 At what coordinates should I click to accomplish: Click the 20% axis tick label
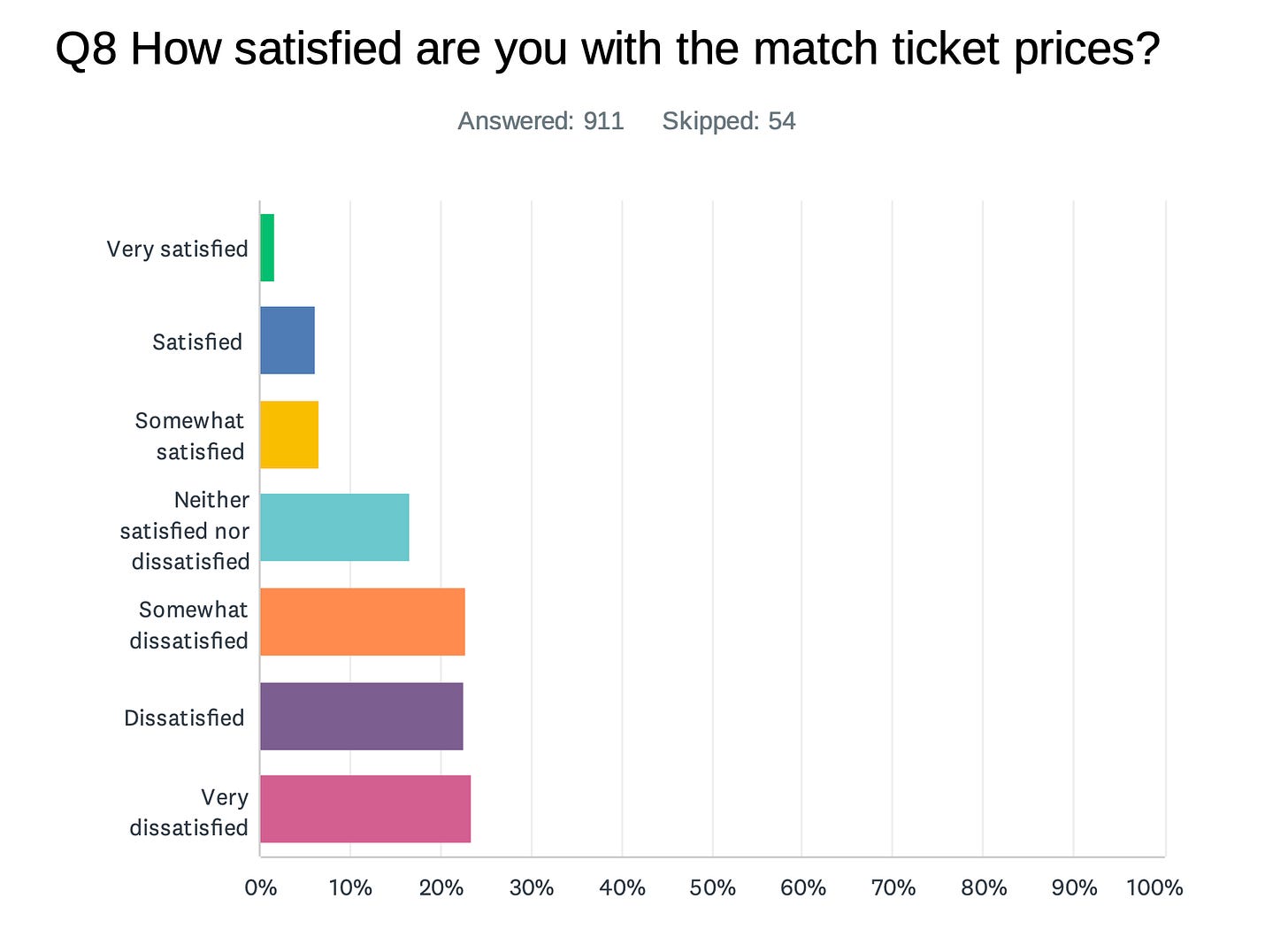click(x=441, y=887)
